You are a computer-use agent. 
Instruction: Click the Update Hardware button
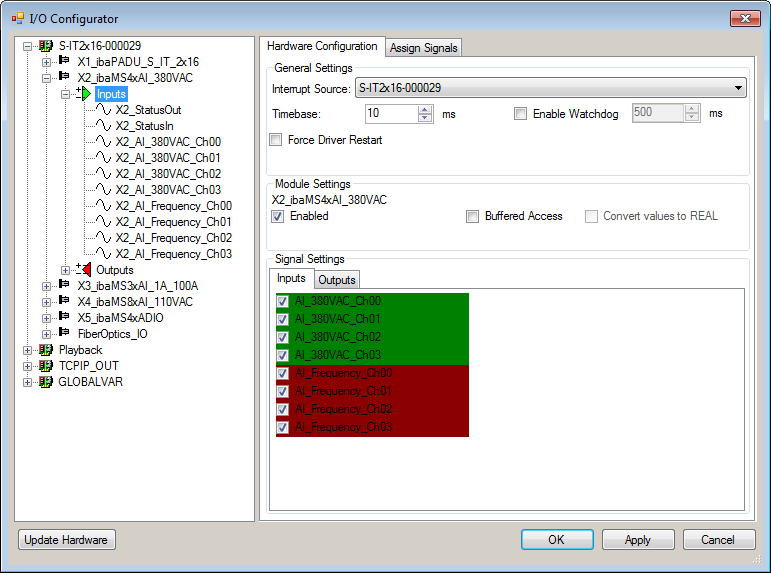point(66,540)
